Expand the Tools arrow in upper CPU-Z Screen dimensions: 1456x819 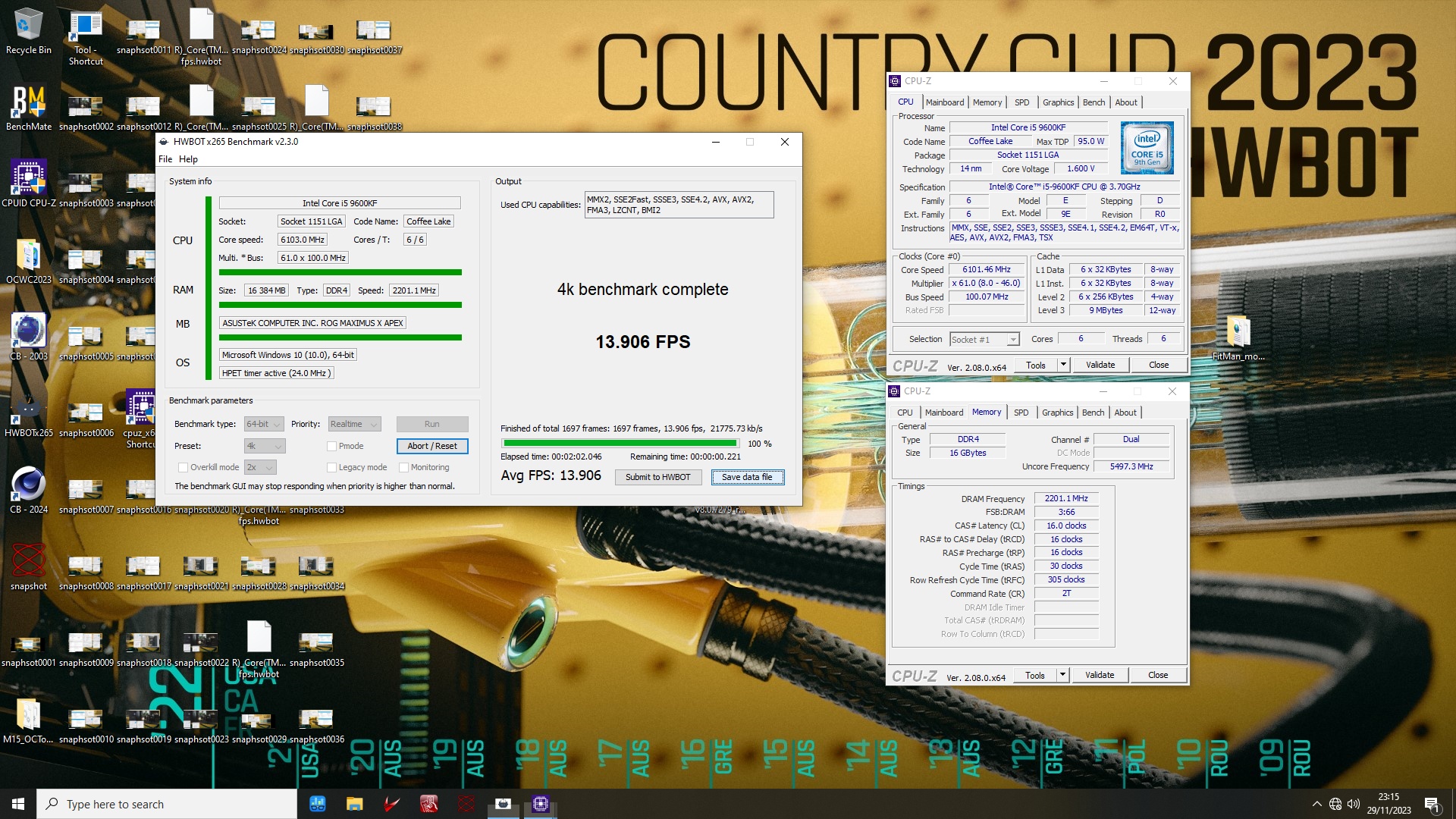point(1063,365)
